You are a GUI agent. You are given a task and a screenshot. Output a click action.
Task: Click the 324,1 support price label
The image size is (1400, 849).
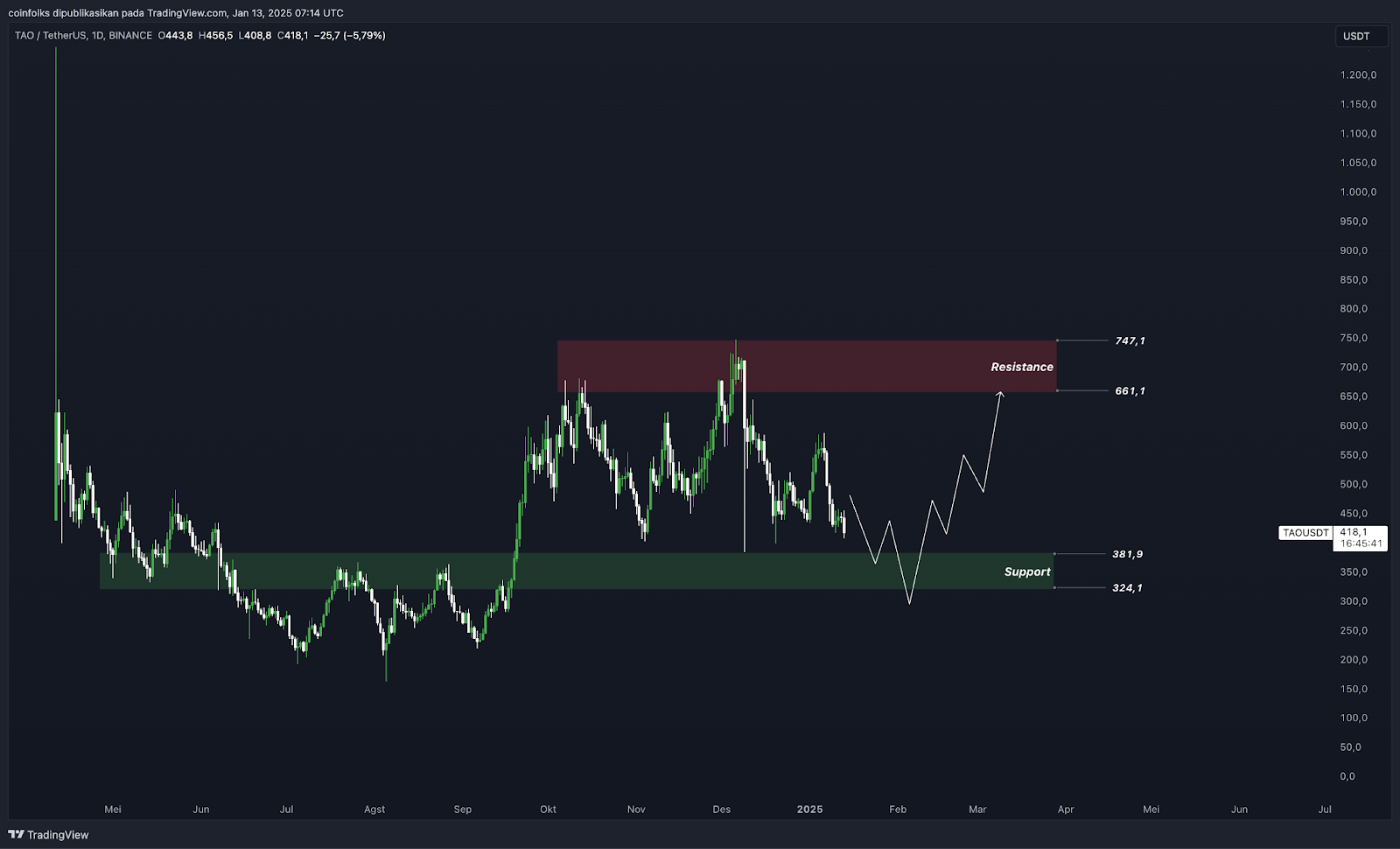point(1127,588)
